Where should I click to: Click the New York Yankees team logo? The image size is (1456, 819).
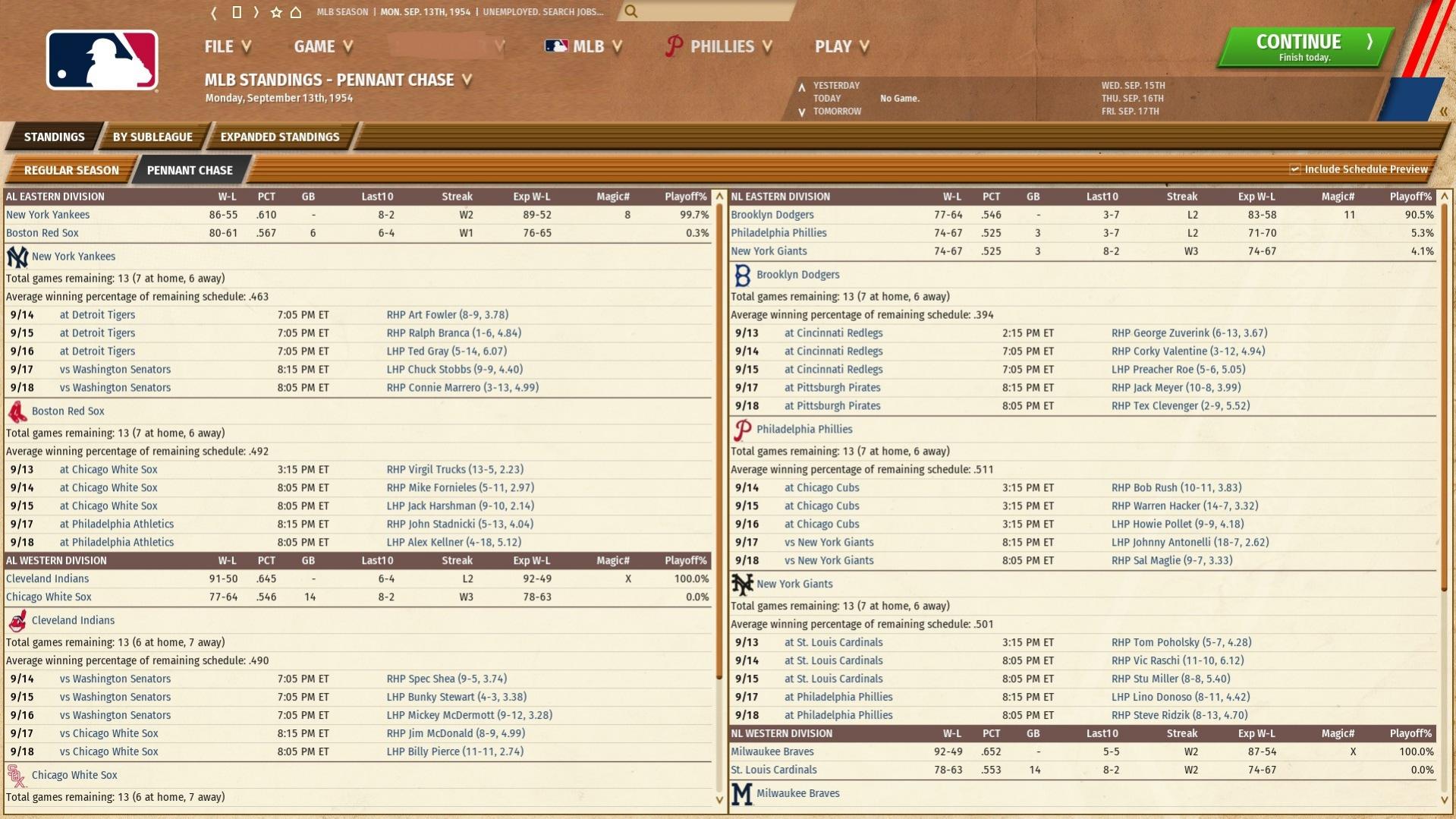tap(17, 257)
